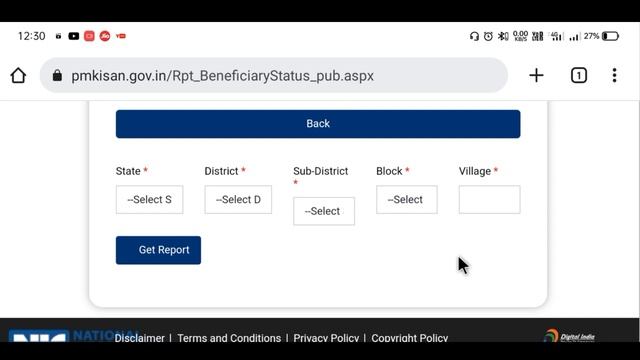Open the Sub-District dropdown
Screen dimensions: 640x360
324,211
